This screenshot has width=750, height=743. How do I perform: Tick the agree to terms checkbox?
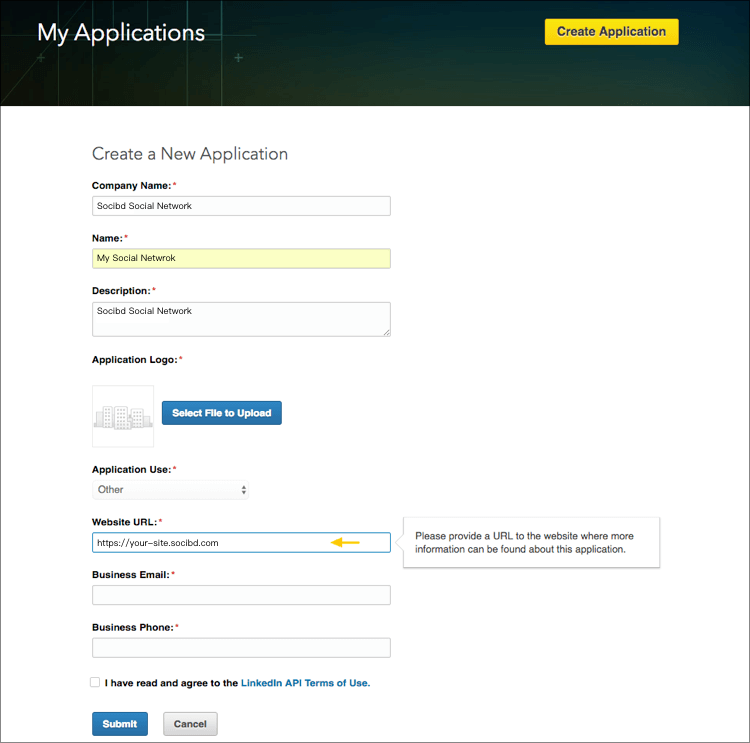[x=95, y=682]
